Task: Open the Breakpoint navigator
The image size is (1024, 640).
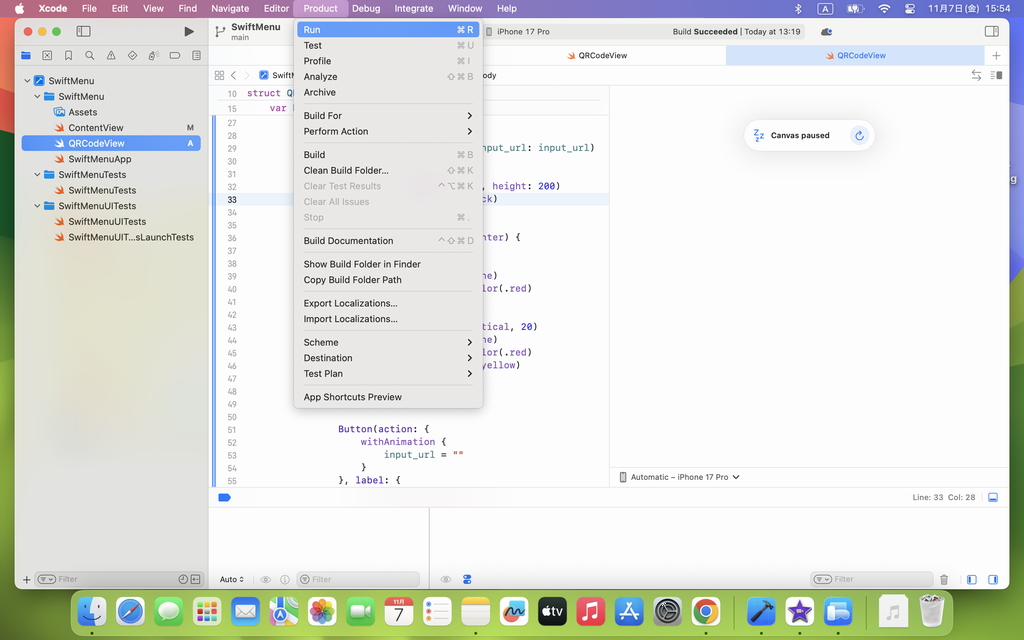Action: [175, 56]
